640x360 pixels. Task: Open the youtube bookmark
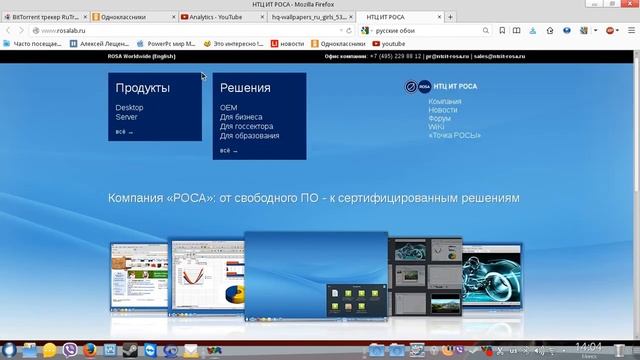389,44
